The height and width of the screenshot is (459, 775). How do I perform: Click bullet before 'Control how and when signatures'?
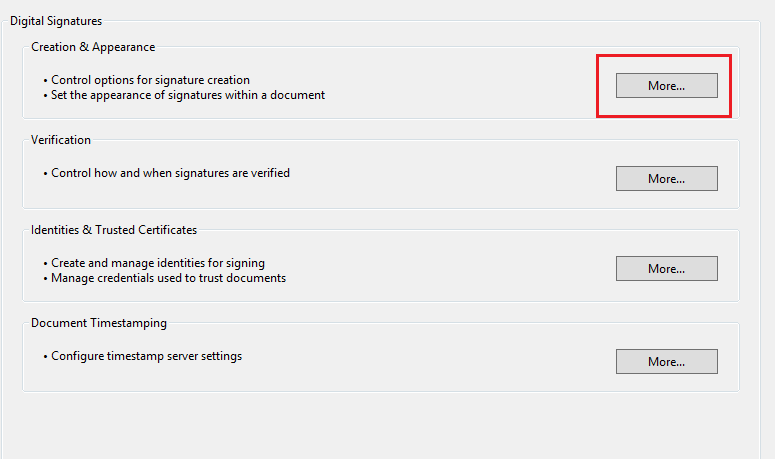click(x=46, y=174)
